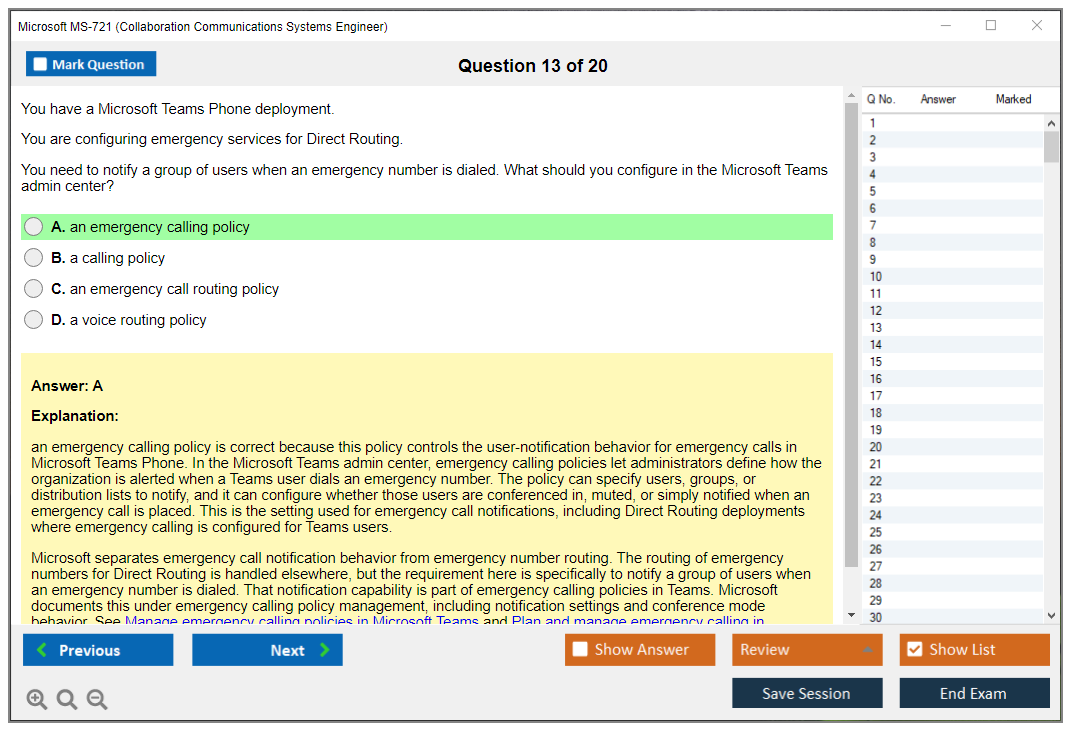This screenshot has width=1075, height=735.
Task: Select option B a calling policy
Action: pos(33,258)
